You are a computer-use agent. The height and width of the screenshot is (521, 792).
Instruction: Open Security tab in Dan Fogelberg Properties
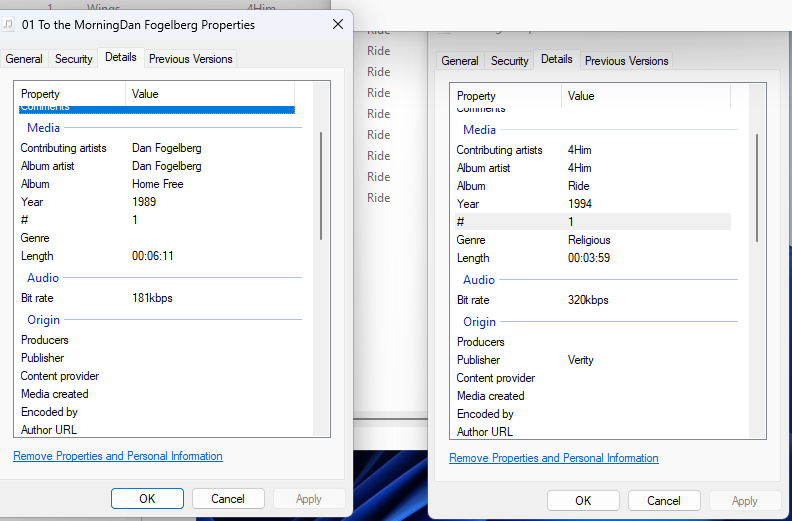coord(74,59)
